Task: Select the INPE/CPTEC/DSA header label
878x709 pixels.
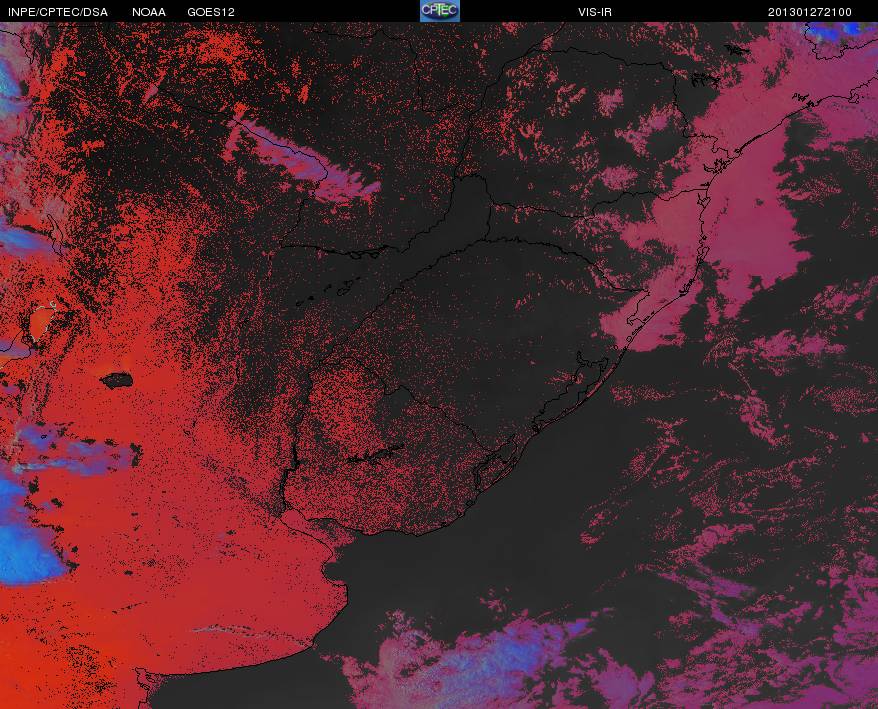Action: tap(58, 12)
